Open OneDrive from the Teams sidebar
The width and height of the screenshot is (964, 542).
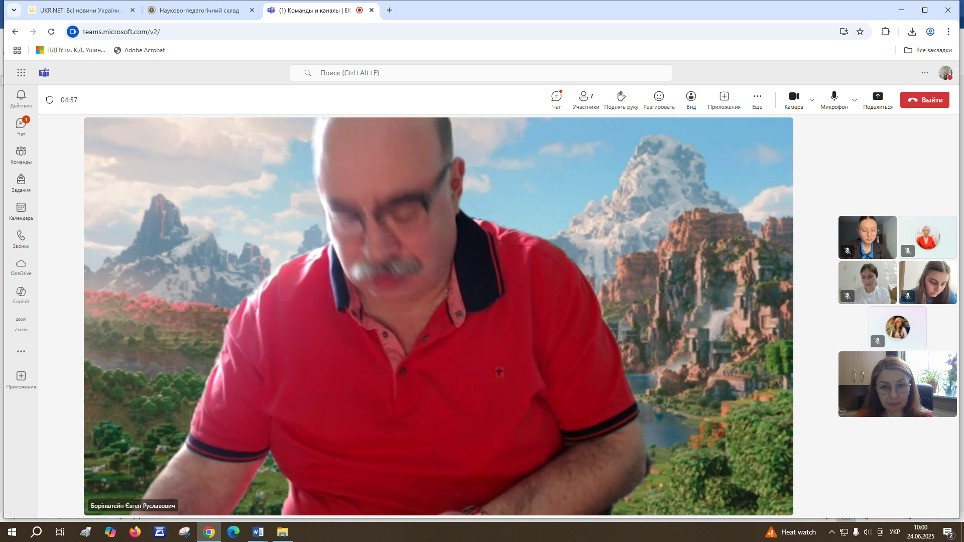click(x=21, y=266)
